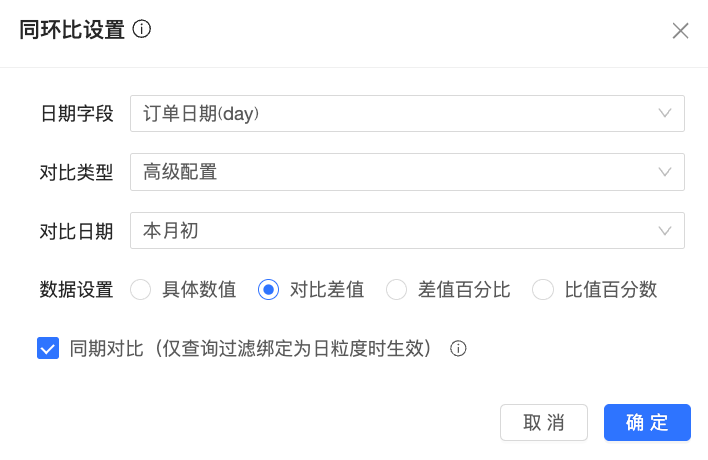The height and width of the screenshot is (460, 708).
Task: Click the 日期字段 label
Action: (77, 114)
